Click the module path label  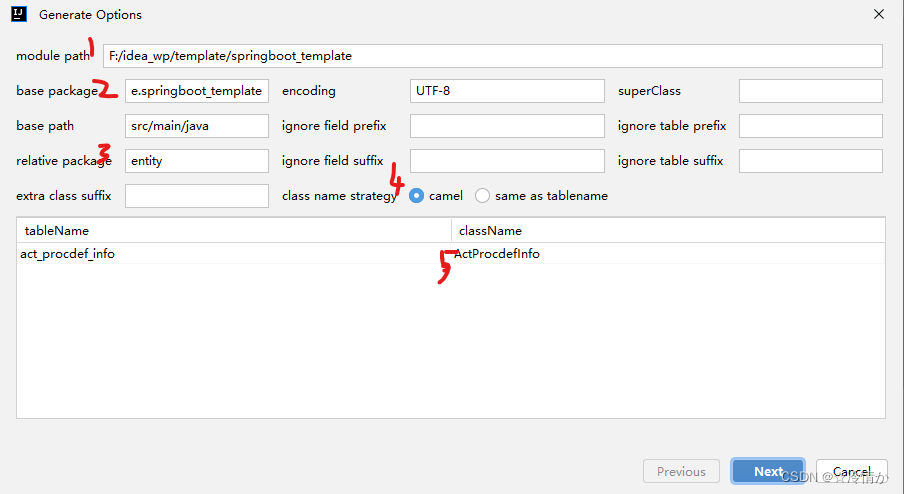point(53,56)
